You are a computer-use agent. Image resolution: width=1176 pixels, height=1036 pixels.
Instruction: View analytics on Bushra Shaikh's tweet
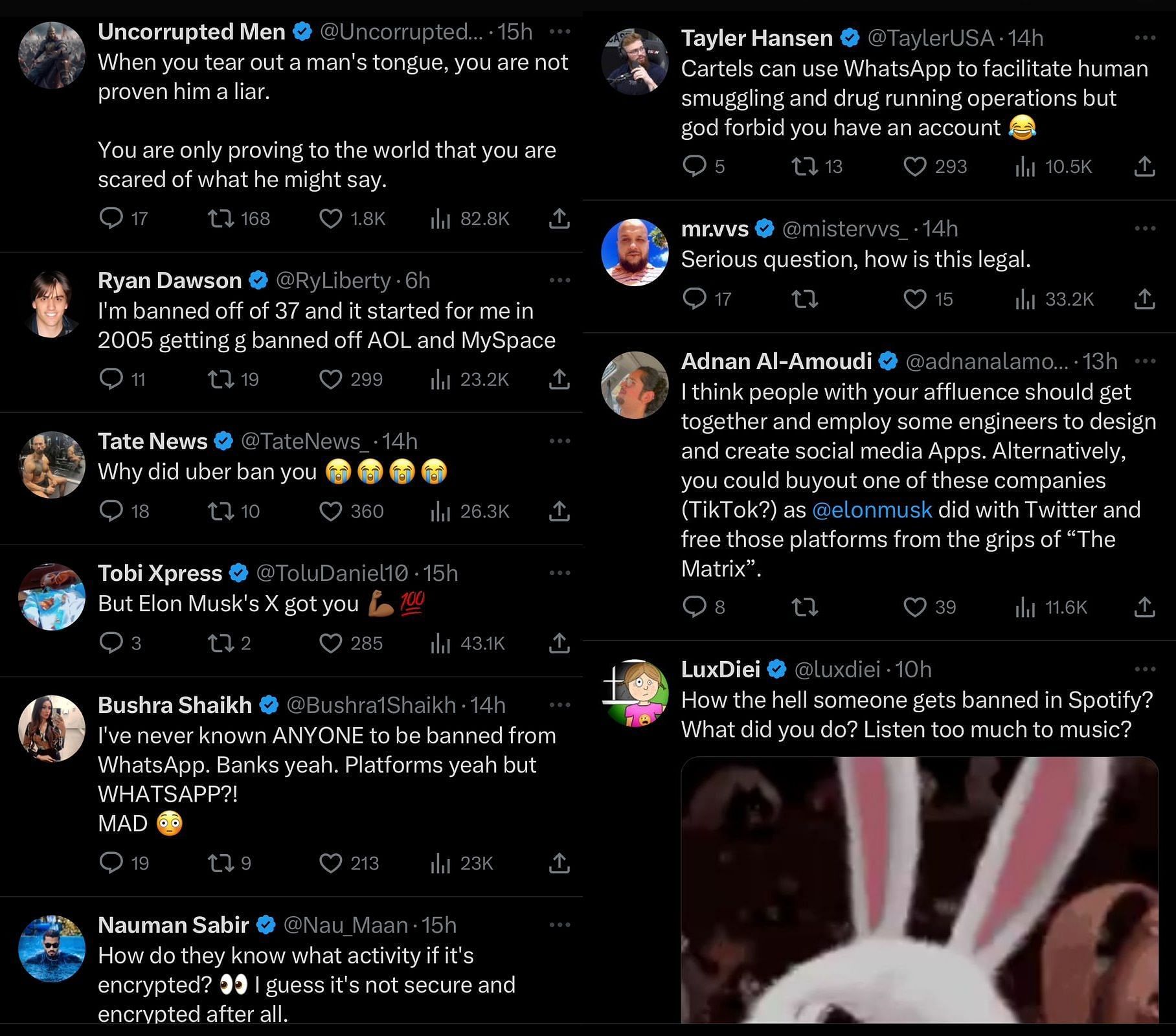[x=440, y=864]
